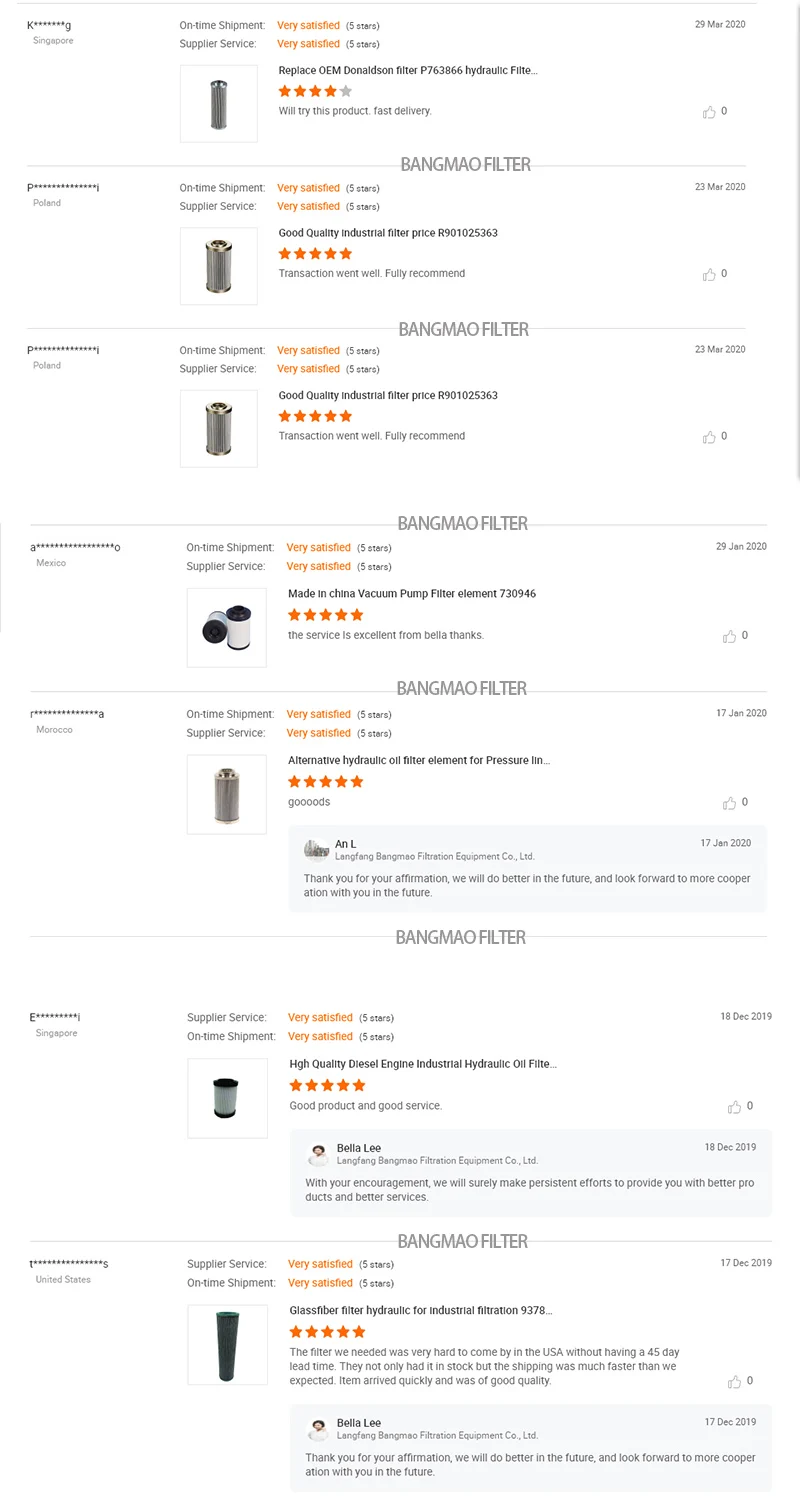This screenshot has height=1500, width=800.
Task: Open 'Glassfiber filter hydraulic' product title link
Action: 420,1310
